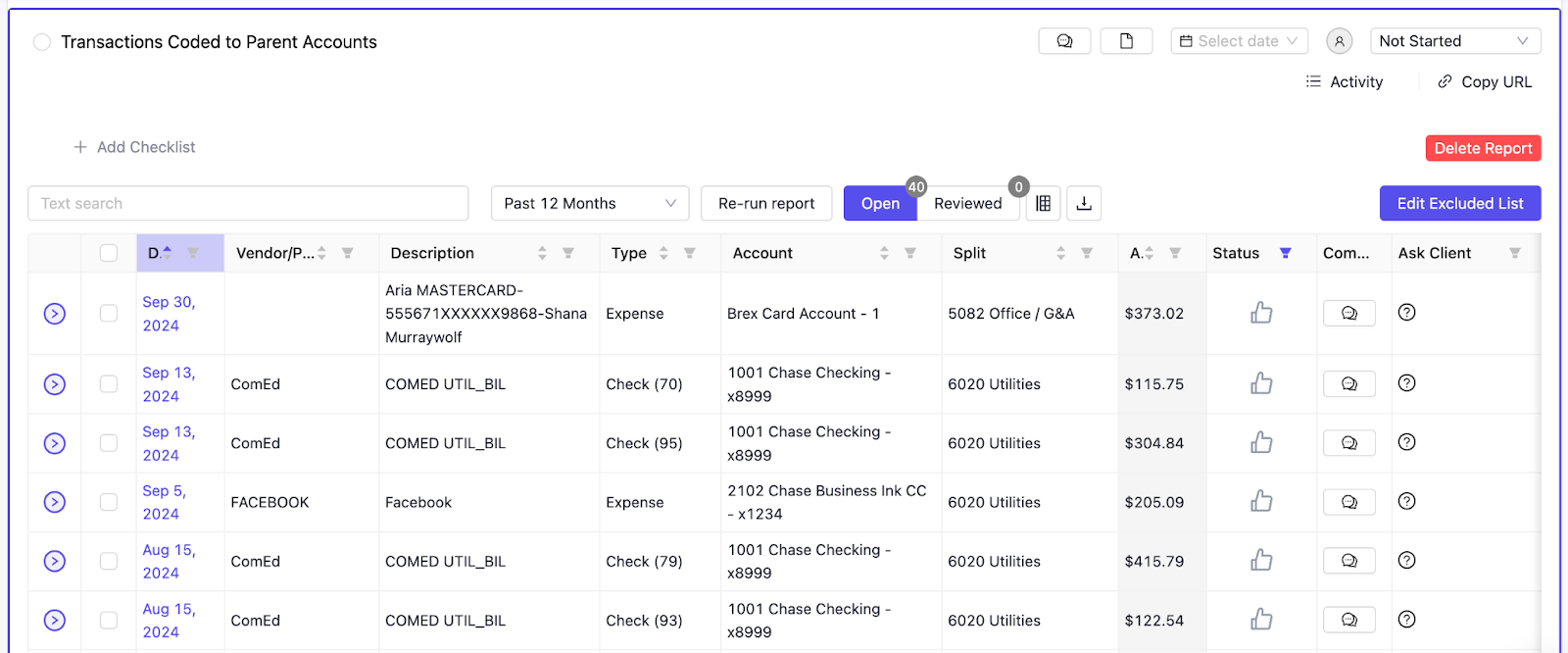This screenshot has height=653, width=1568.
Task: Open the Past 12 Months dropdown
Action: coord(589,203)
